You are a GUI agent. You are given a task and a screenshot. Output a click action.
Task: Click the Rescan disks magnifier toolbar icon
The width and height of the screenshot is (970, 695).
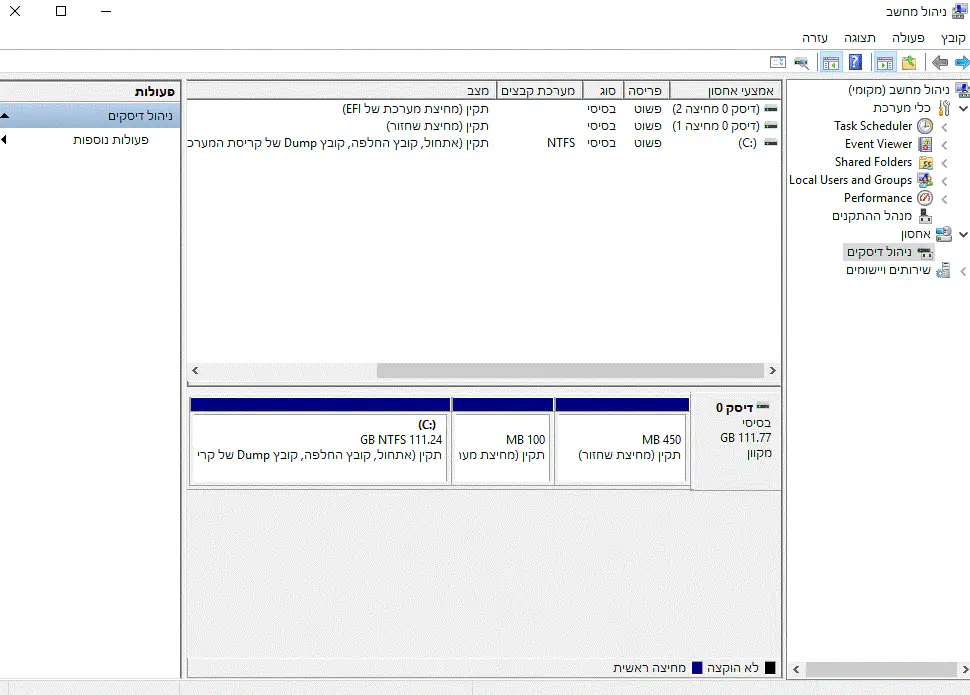point(801,63)
